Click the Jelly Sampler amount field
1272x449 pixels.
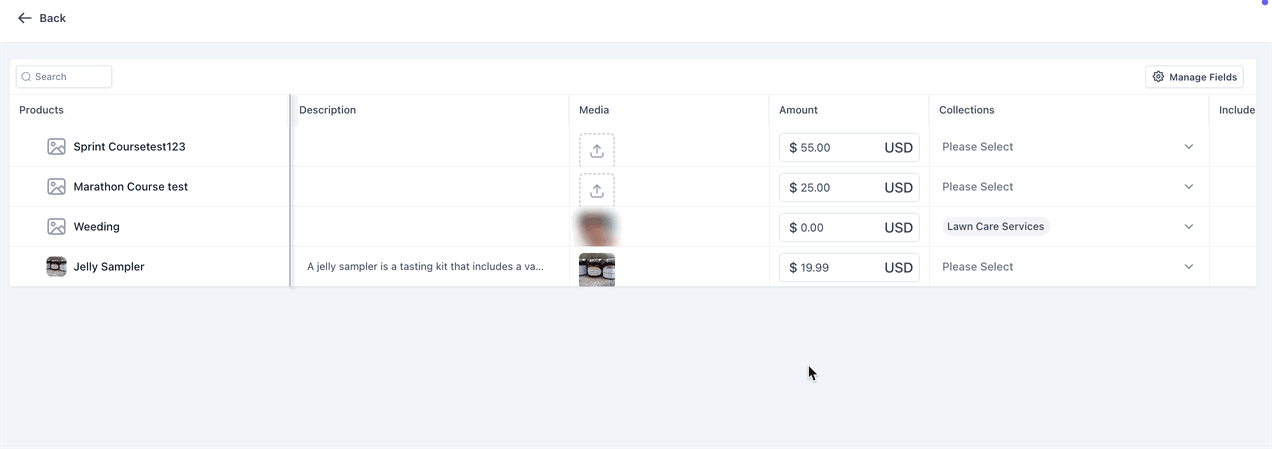coord(849,267)
